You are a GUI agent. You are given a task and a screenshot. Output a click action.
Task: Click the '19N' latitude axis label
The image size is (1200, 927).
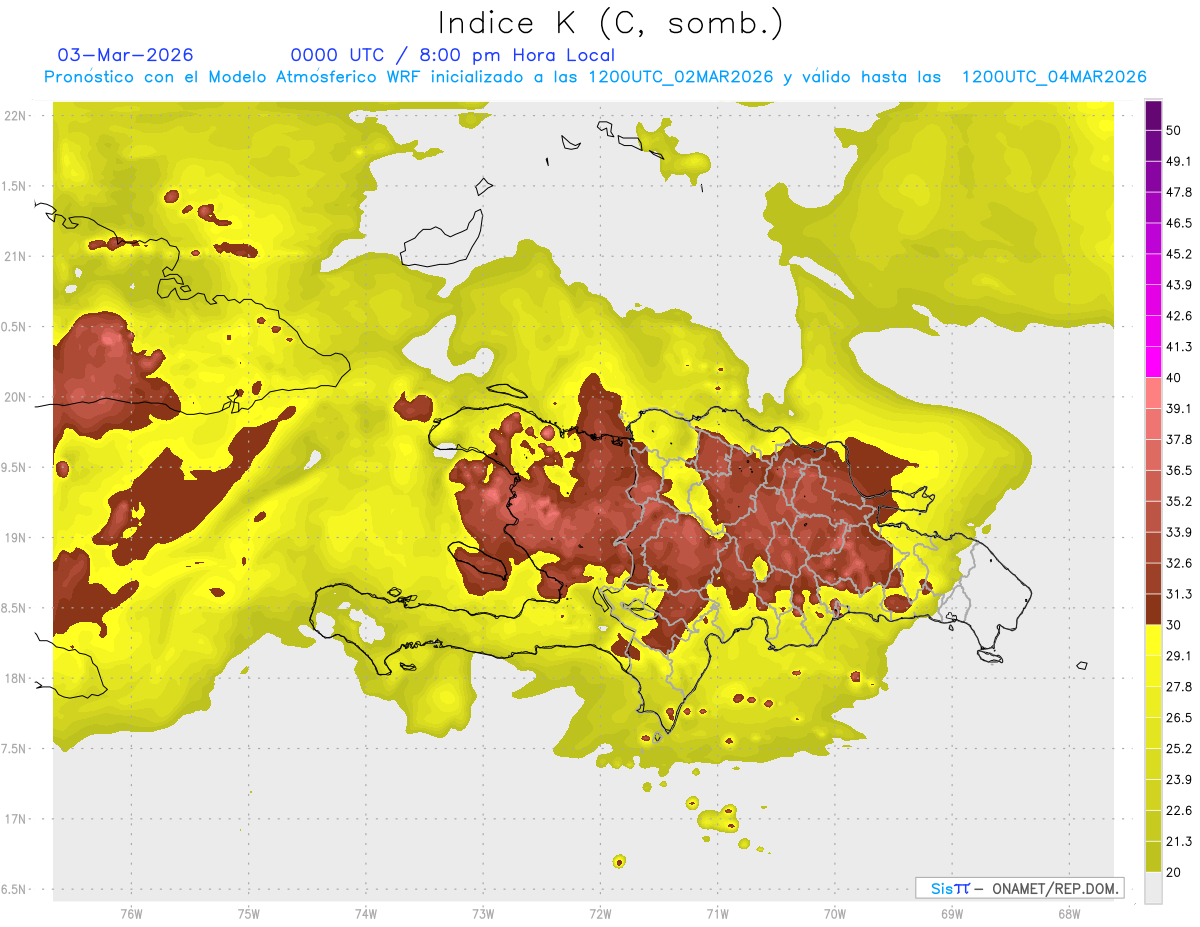[15, 538]
